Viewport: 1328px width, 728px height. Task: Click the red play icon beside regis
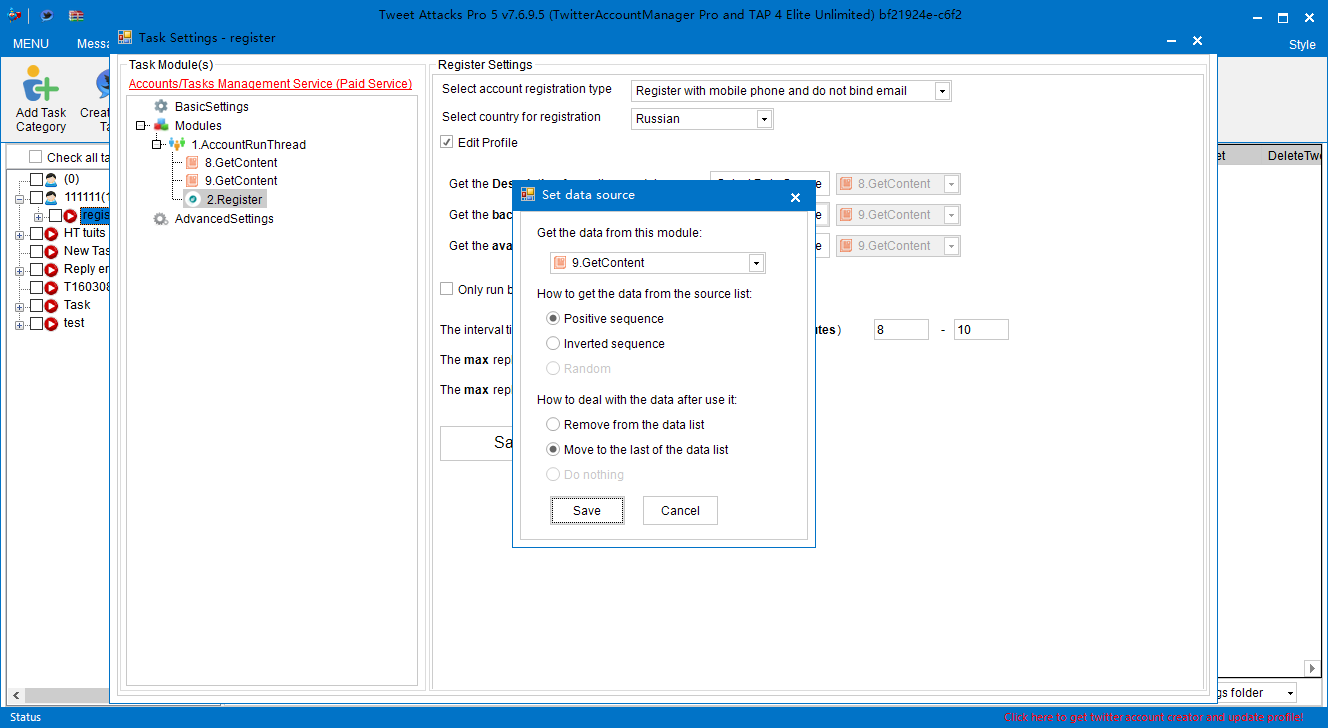pos(70,215)
